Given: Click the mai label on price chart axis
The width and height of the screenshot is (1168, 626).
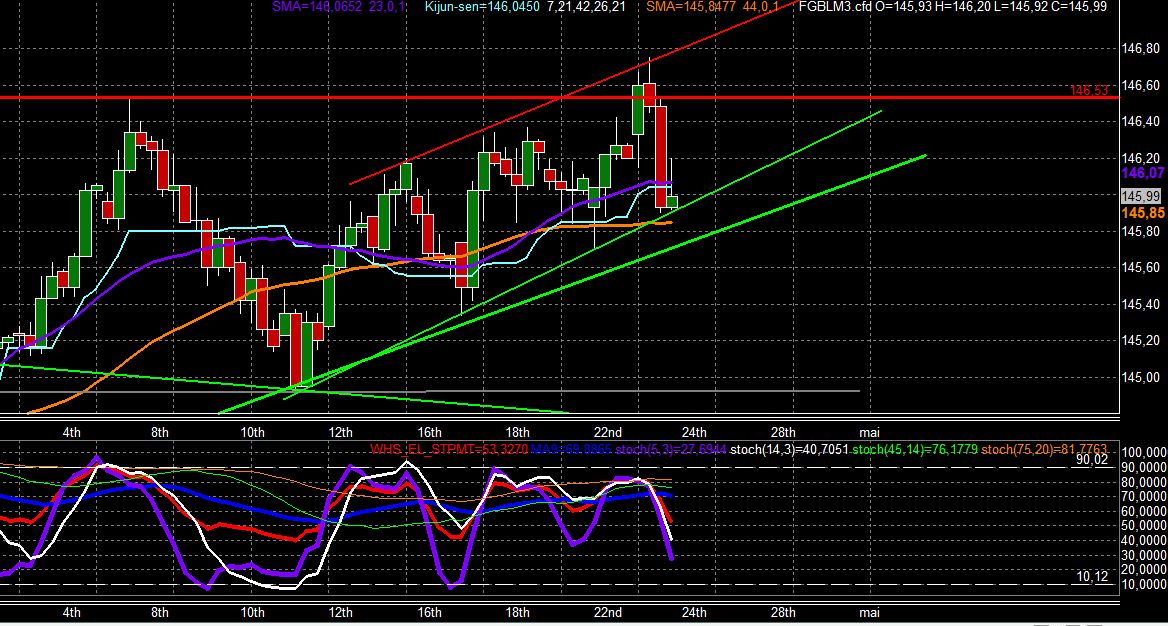Looking at the screenshot, I should 868,432.
